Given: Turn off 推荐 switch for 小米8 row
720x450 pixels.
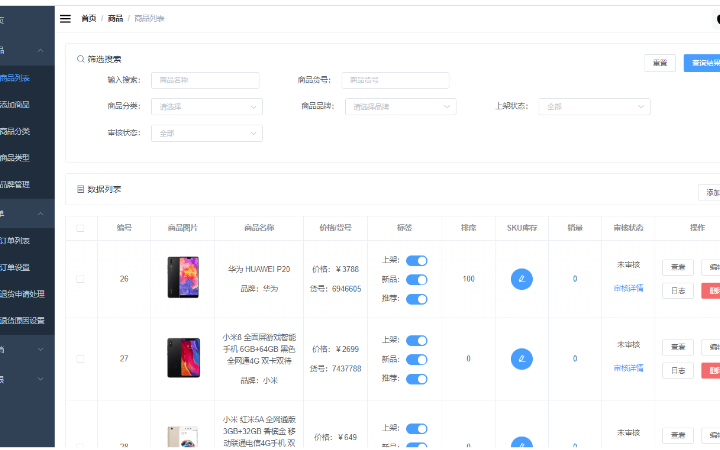Looking at the screenshot, I should 416,379.
